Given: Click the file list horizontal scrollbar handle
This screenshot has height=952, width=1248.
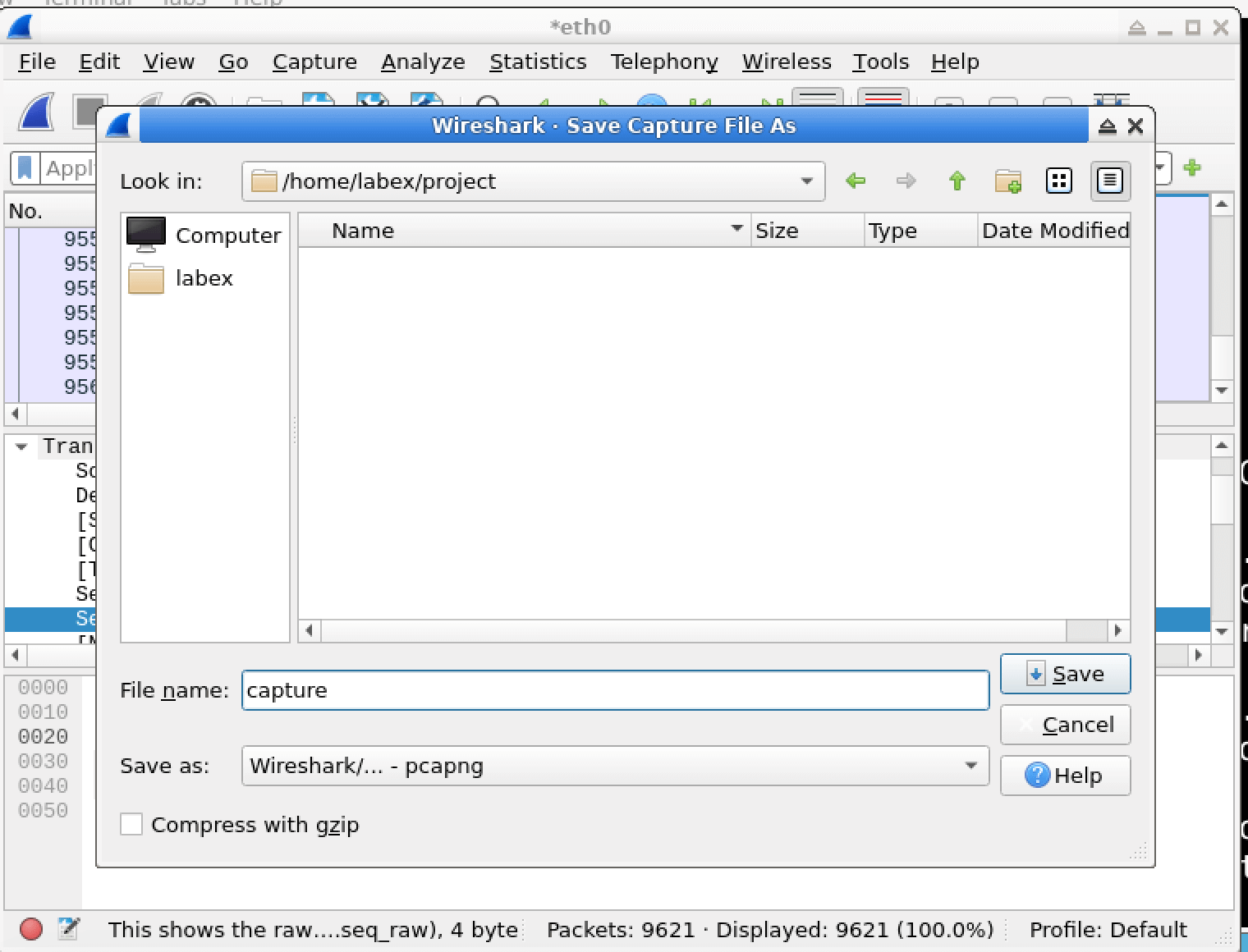Looking at the screenshot, I should [693, 630].
